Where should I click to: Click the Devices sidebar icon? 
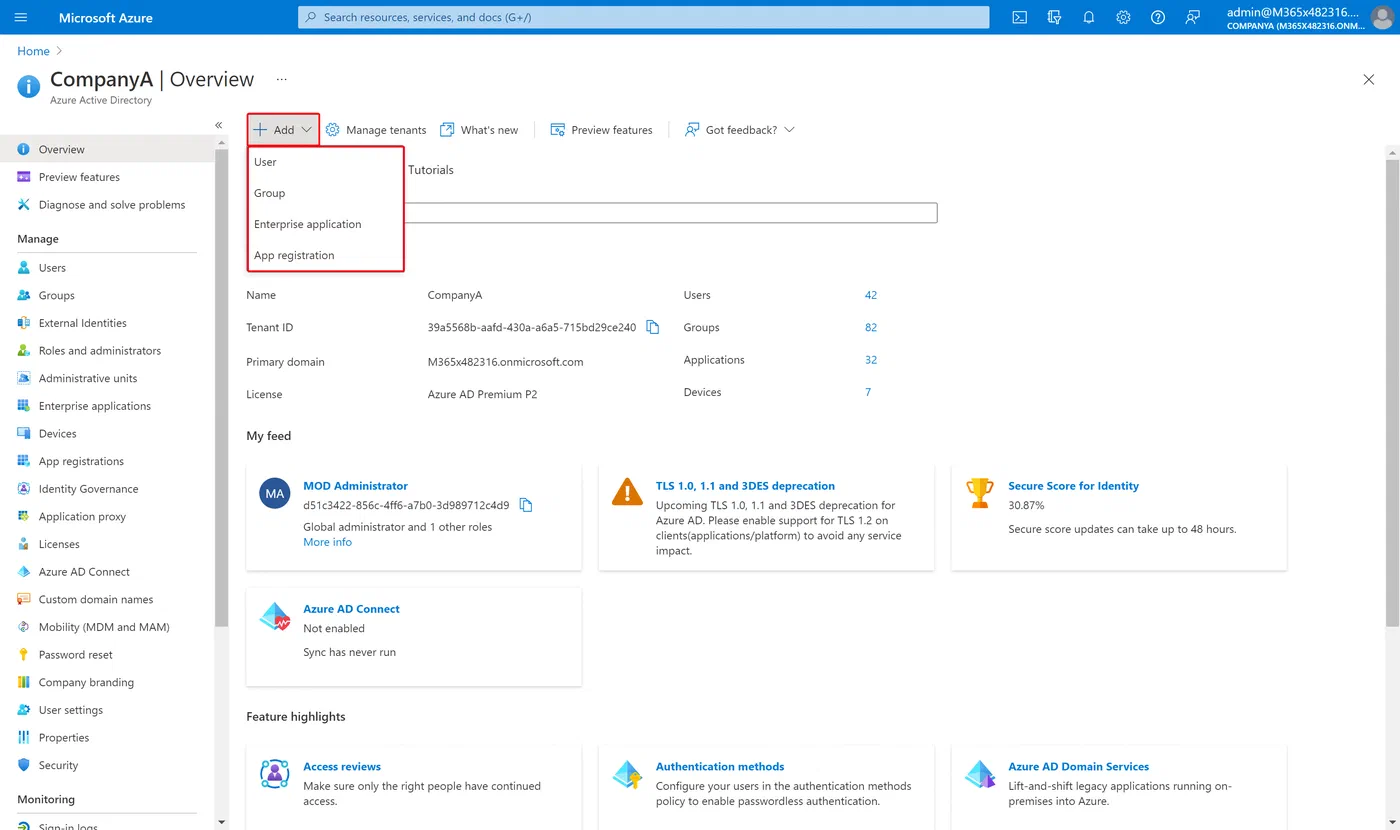pyautogui.click(x=24, y=434)
